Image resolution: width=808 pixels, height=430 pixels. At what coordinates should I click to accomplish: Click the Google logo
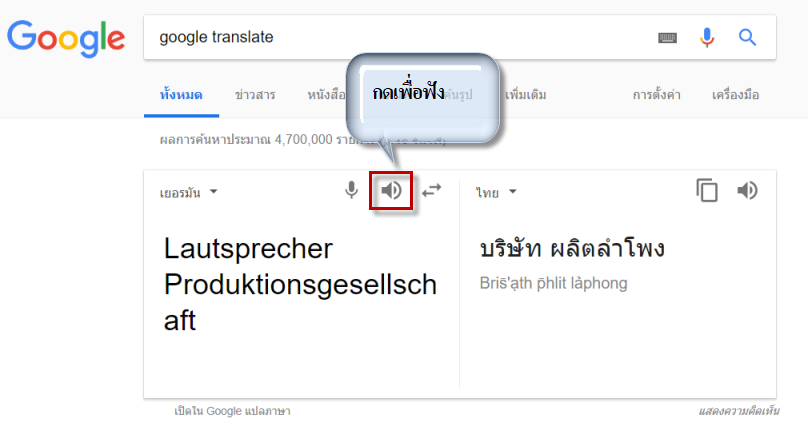[66, 39]
